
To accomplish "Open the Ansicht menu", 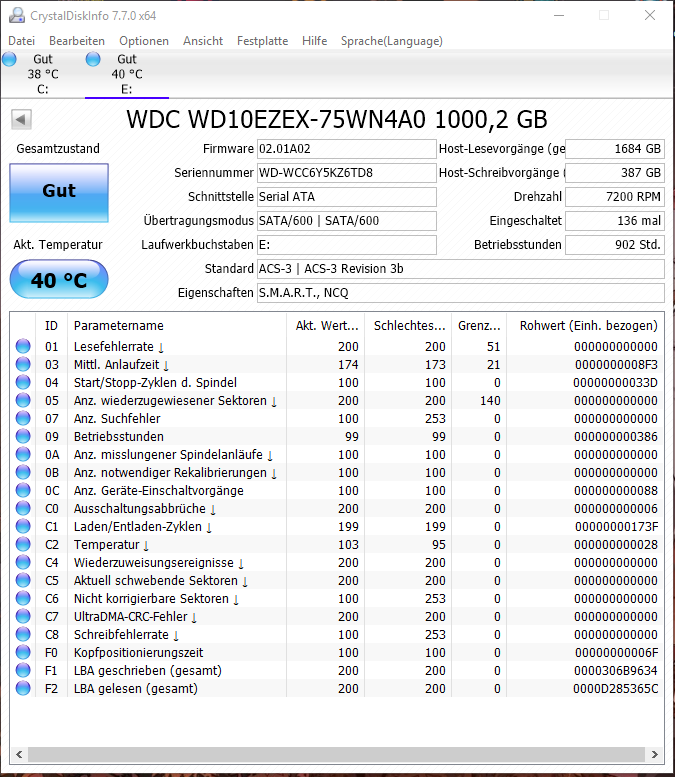I will [203, 41].
